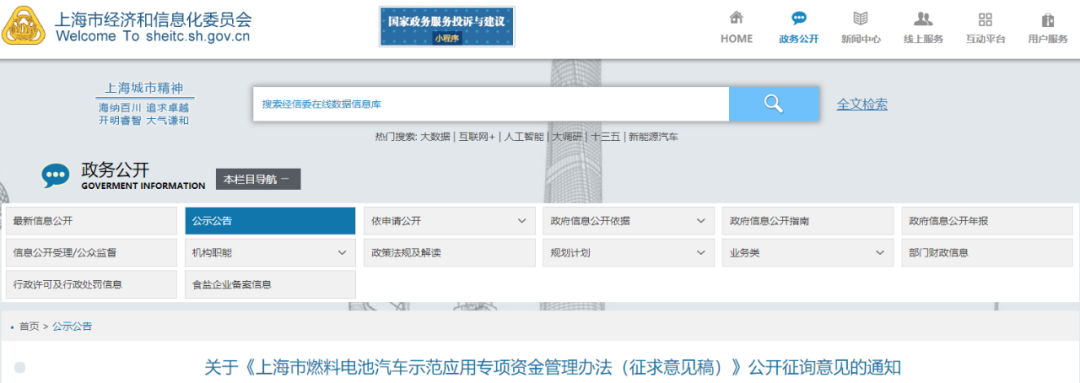Screen dimensions: 1080x383
Task: Select the hot search term 新能源汽车
Action: click(654, 136)
